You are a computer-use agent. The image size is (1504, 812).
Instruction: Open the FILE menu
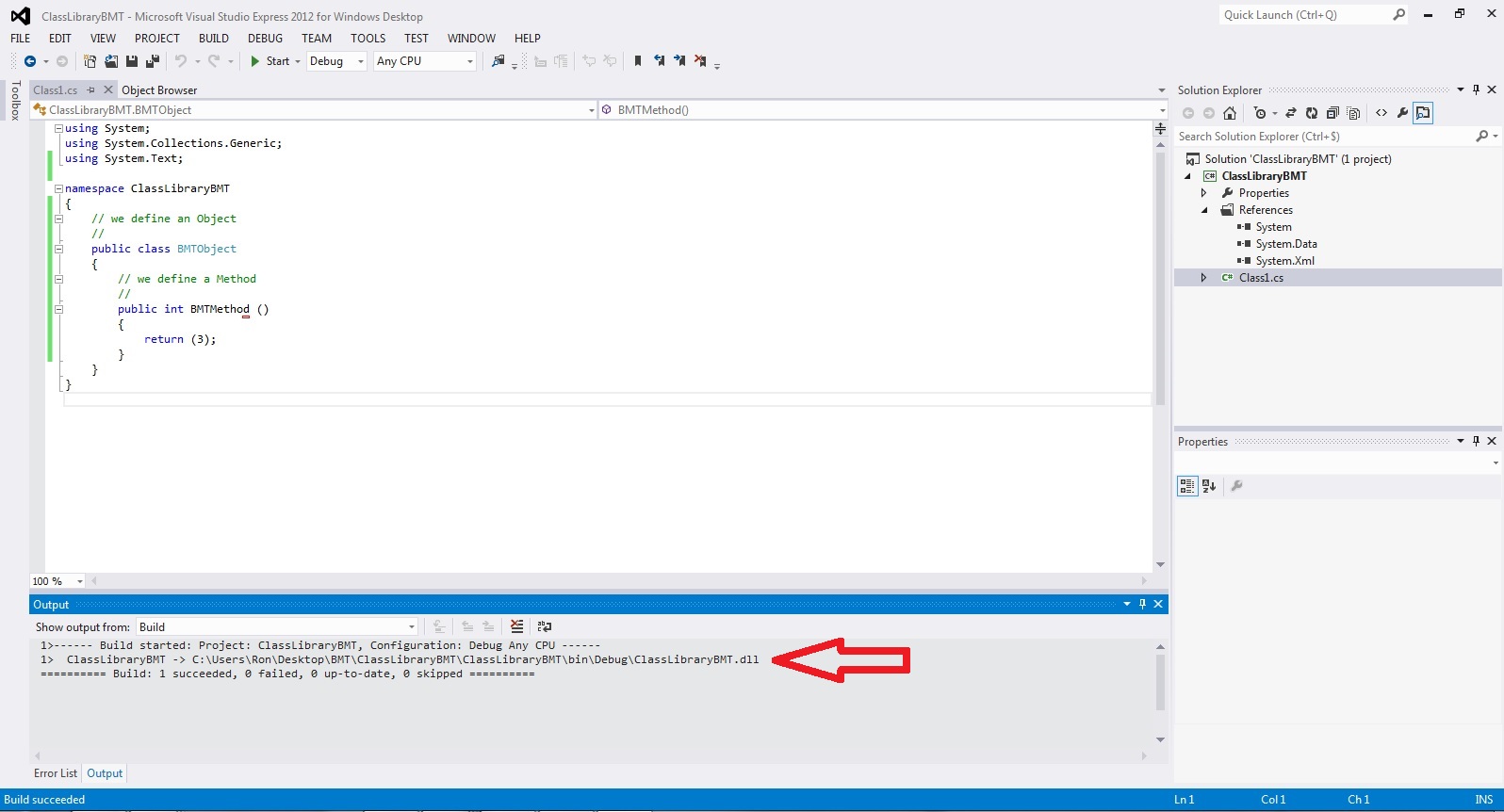pyautogui.click(x=21, y=39)
